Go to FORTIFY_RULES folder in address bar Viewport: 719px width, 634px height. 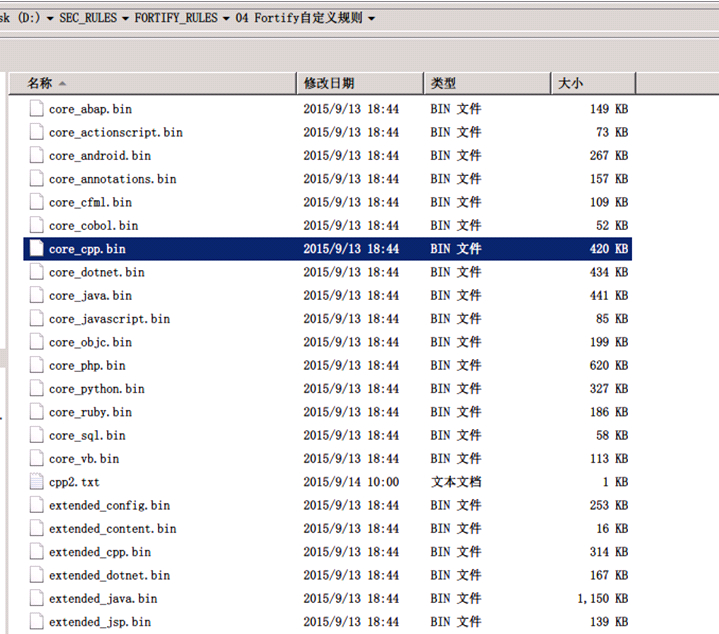coord(176,18)
